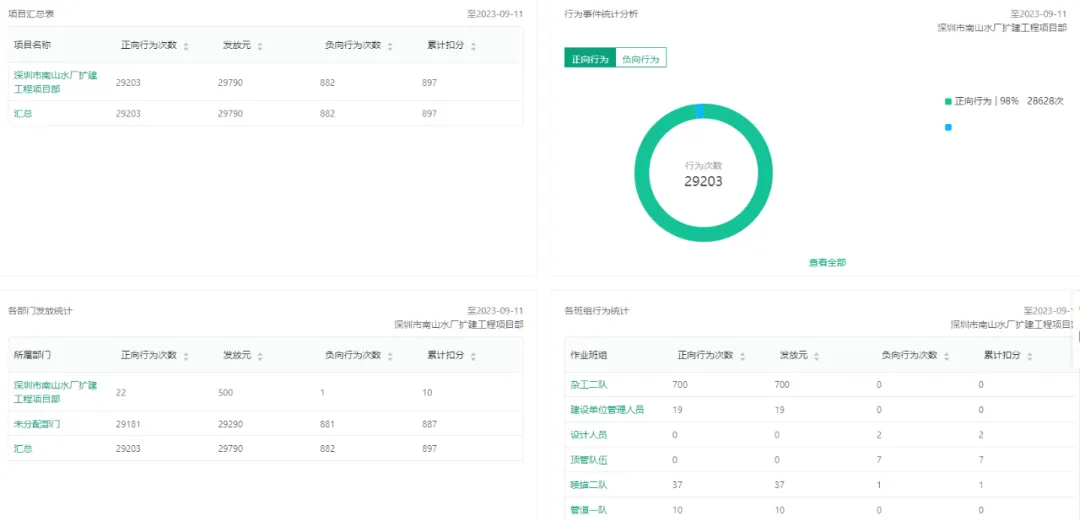The width and height of the screenshot is (1080, 521).
Task: Click the 所属部门 column header
Action: coord(32,355)
